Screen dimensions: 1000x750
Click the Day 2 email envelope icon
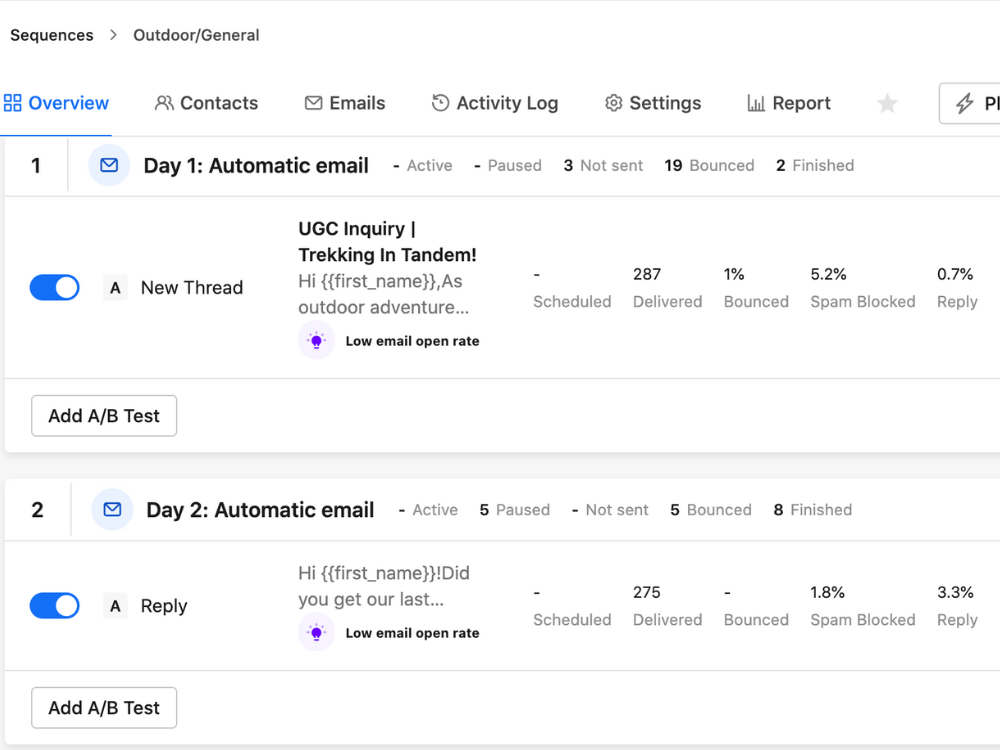point(112,510)
